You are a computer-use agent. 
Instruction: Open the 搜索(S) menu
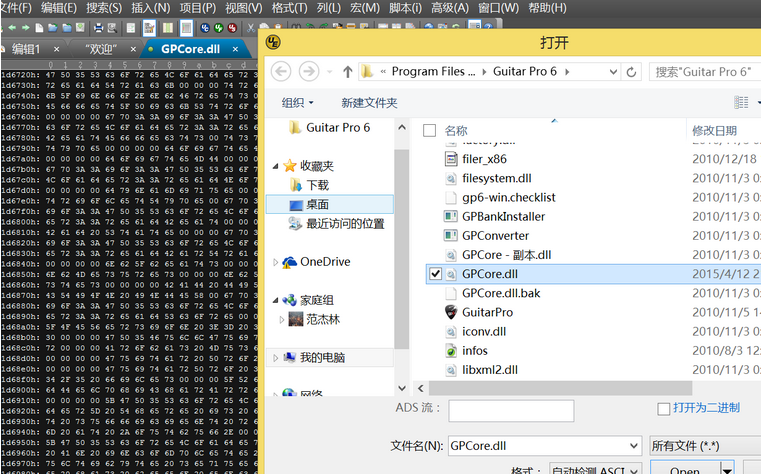pos(104,8)
